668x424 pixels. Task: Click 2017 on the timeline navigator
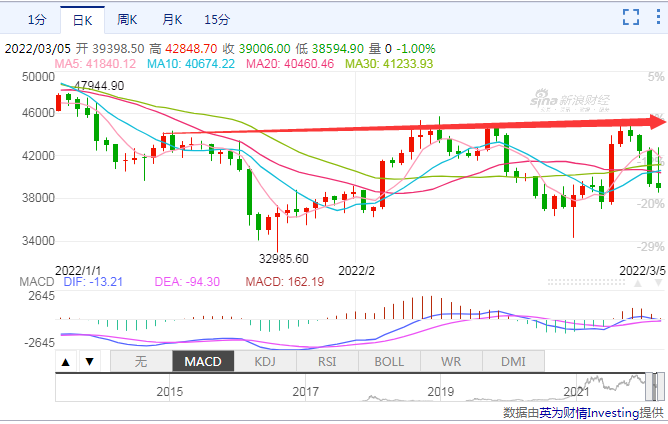pyautogui.click(x=306, y=392)
